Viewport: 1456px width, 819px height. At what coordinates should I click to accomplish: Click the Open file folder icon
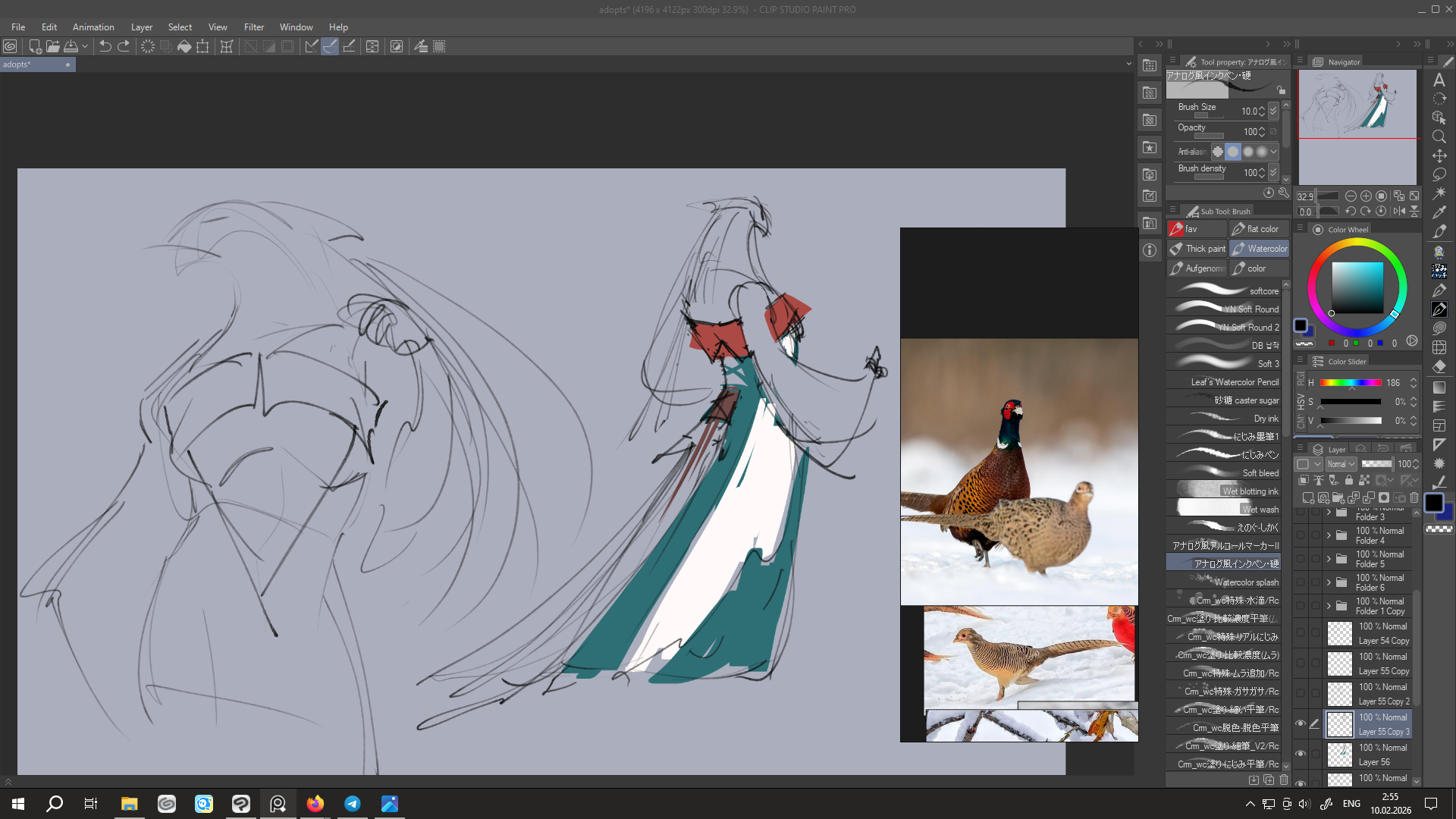[x=53, y=46]
